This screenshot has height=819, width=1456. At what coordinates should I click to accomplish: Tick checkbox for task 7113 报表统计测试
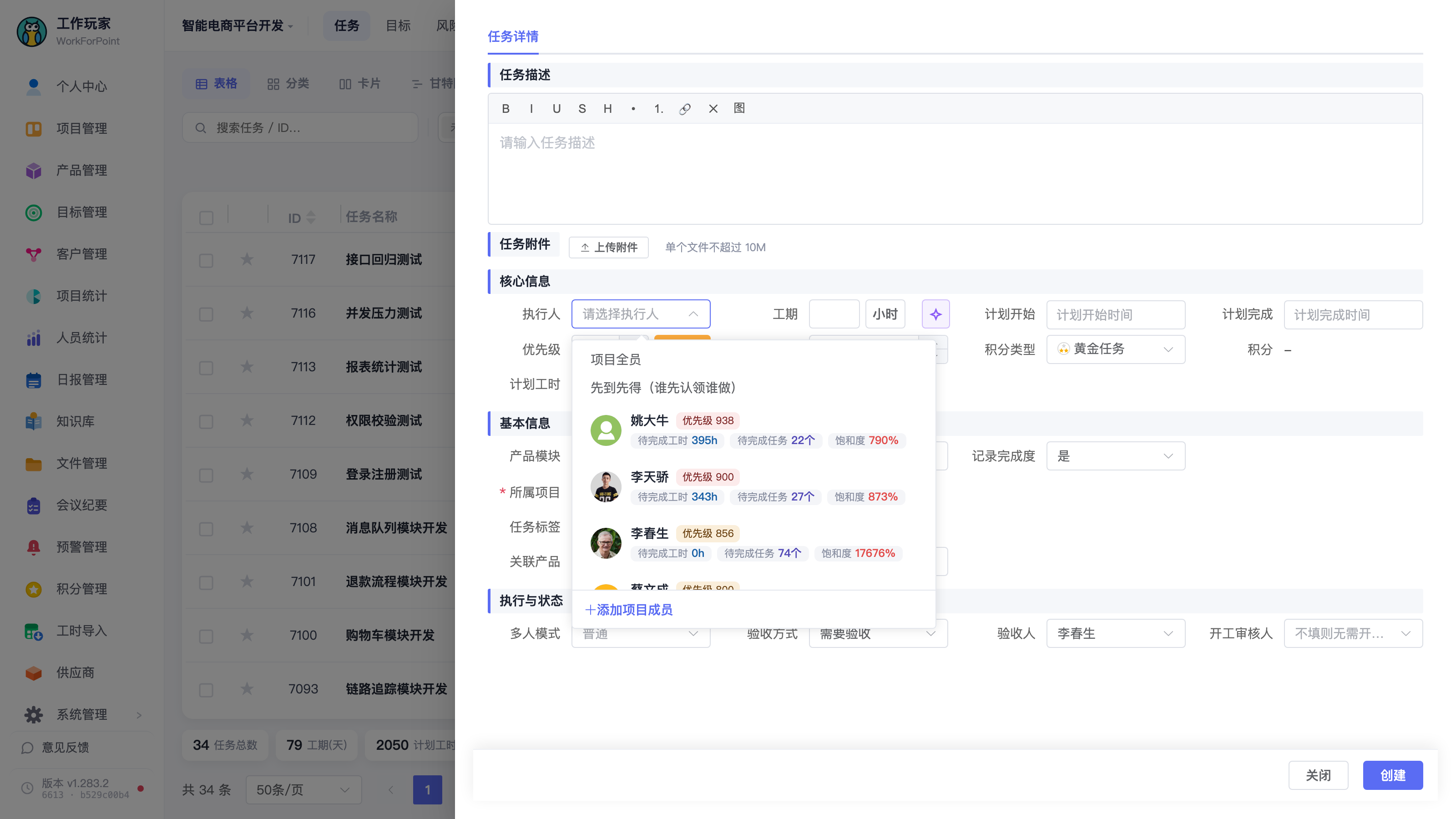206,368
